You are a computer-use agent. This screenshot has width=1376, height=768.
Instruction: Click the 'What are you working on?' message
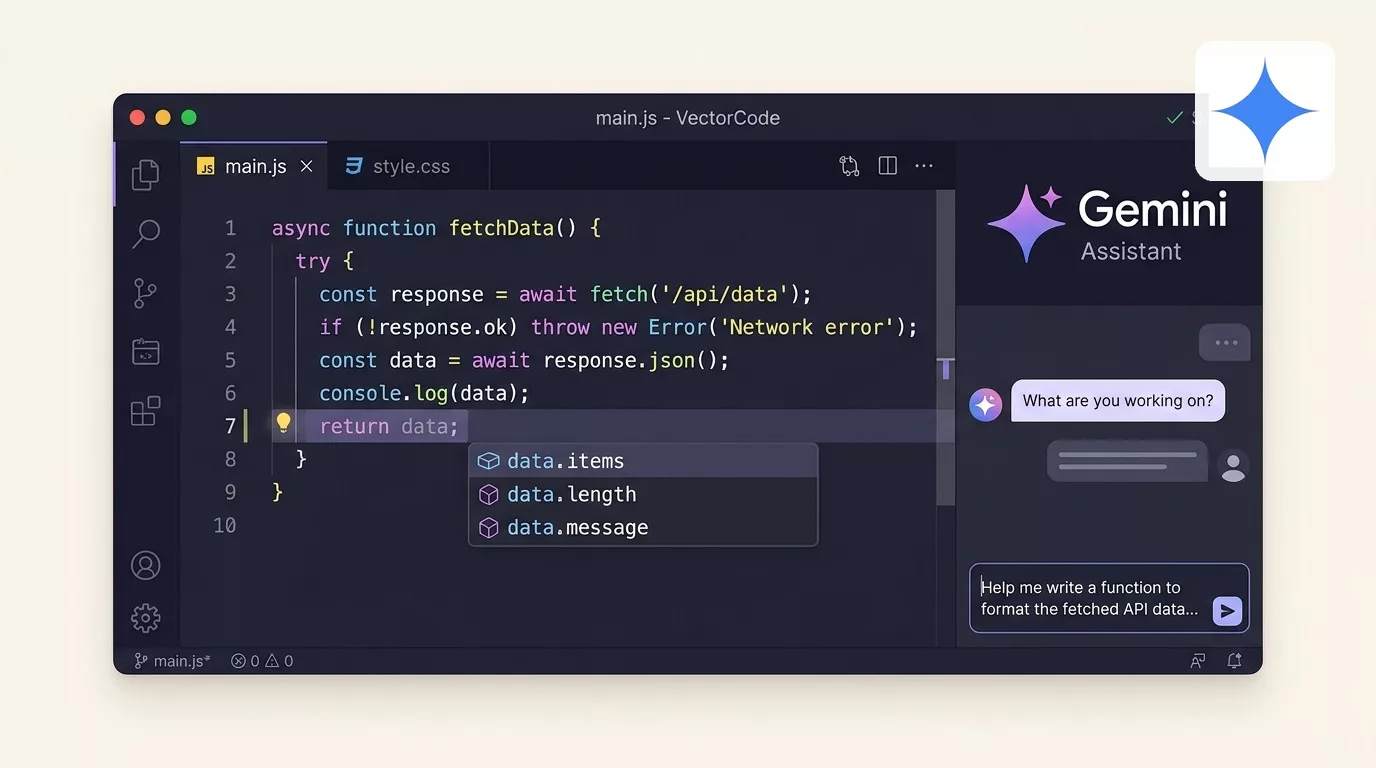[1118, 401]
